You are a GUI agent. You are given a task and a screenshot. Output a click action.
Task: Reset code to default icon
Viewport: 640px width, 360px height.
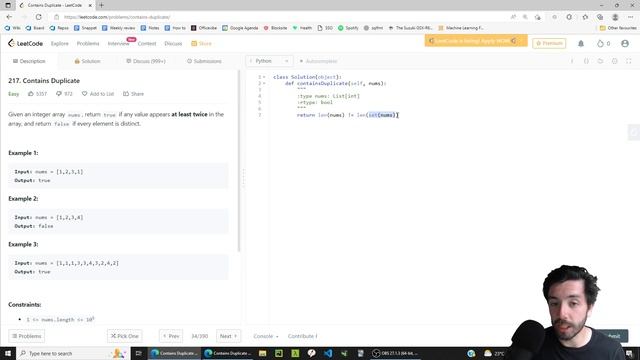(x=600, y=61)
